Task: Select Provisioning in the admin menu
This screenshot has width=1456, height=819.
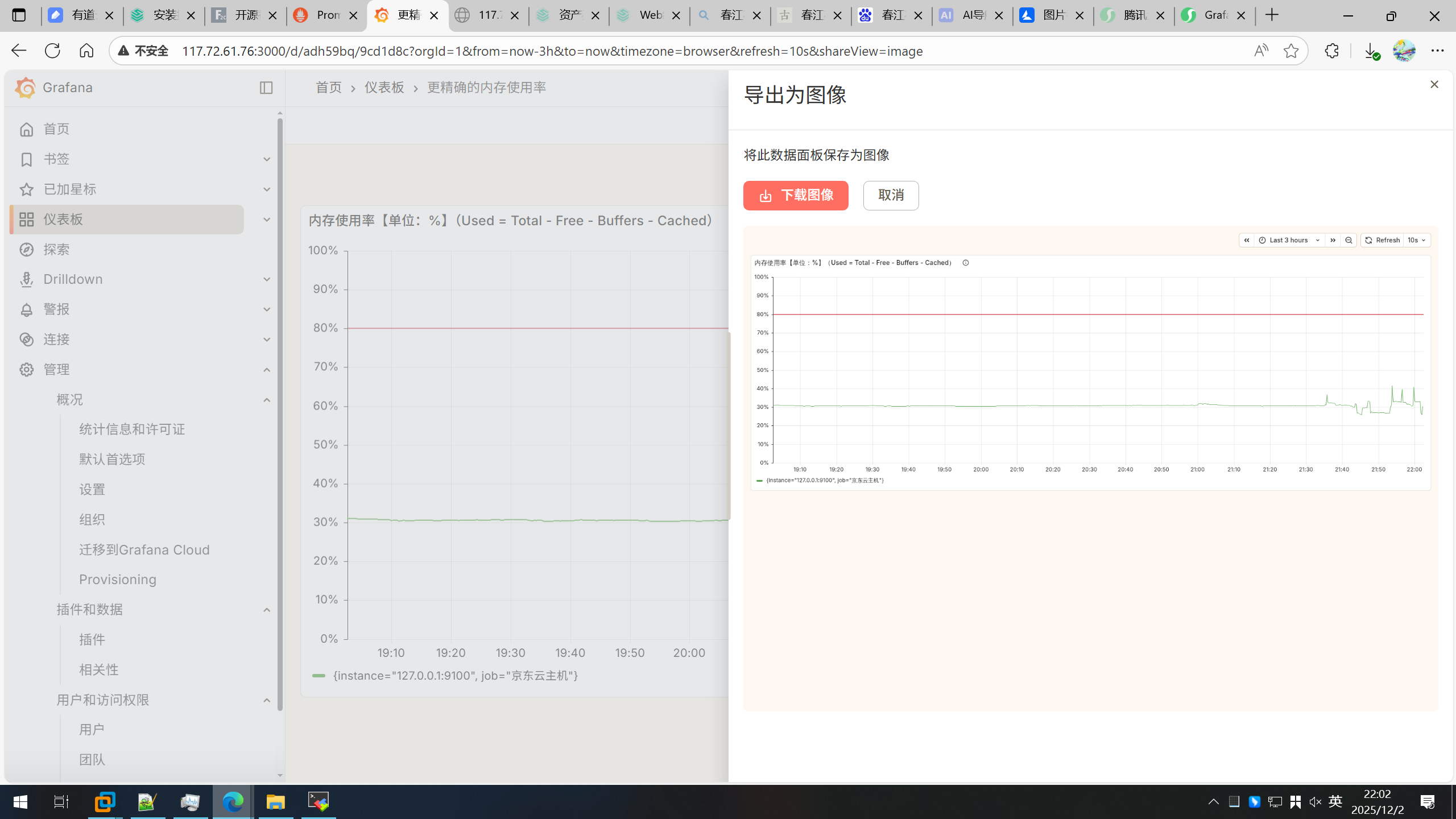Action: click(x=118, y=580)
